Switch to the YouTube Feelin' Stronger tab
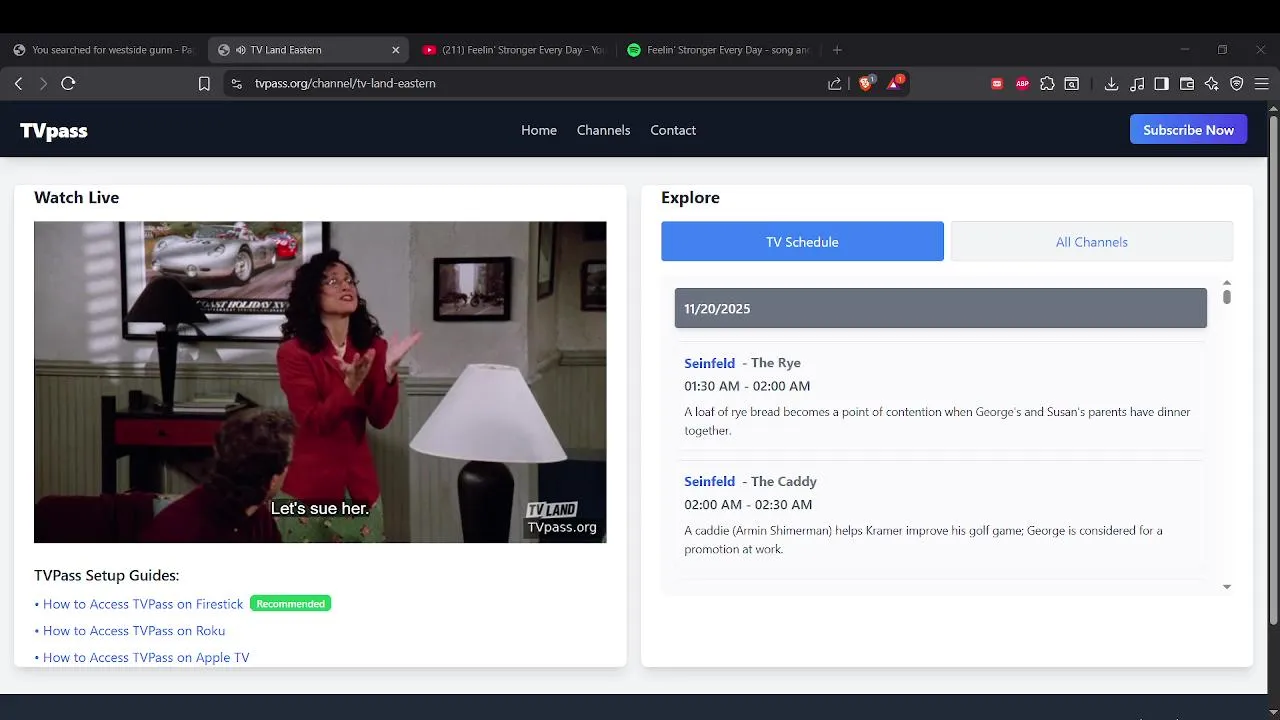The width and height of the screenshot is (1280, 720). (x=513, y=50)
